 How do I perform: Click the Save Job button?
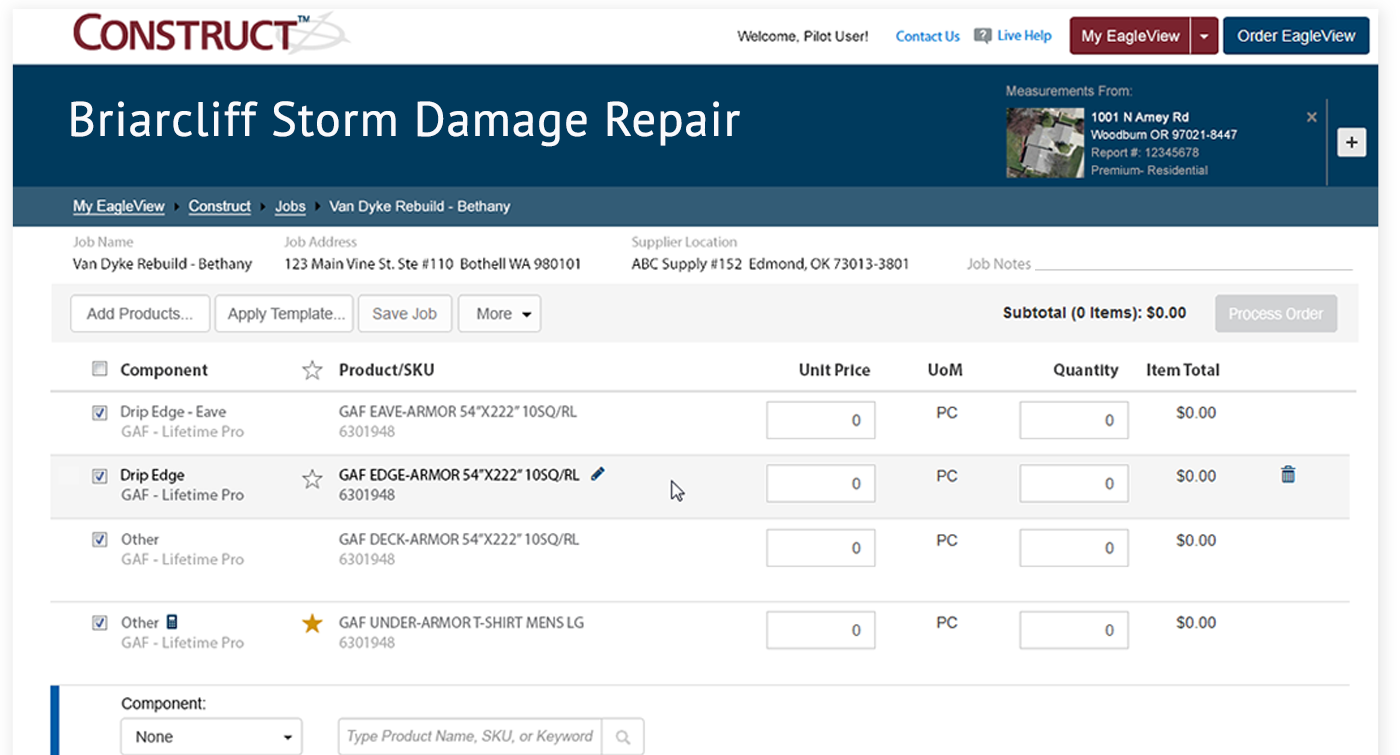404,313
